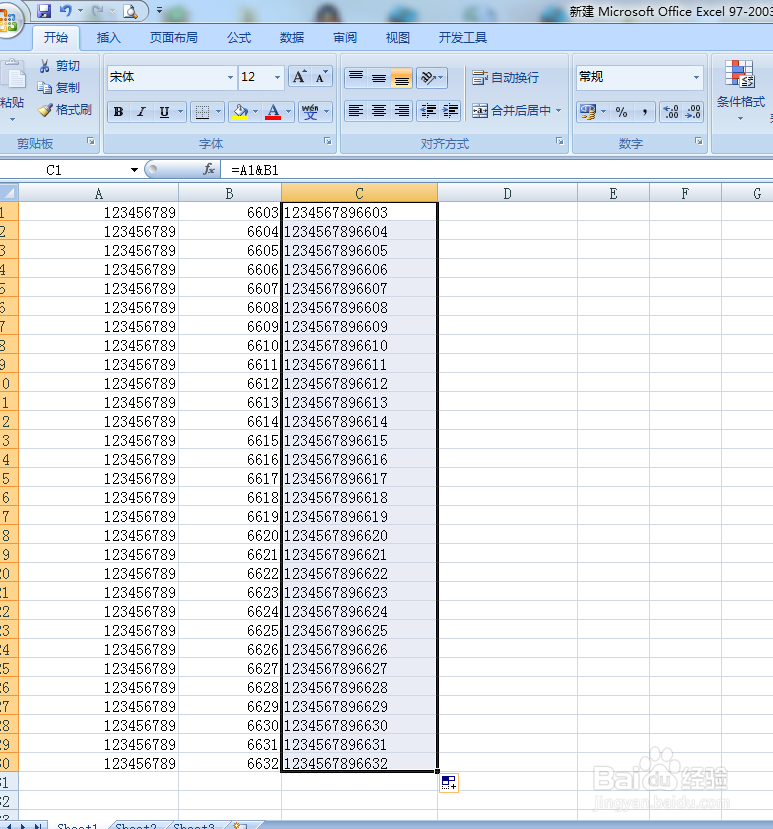Open 条件格式 conditional formatting

pyautogui.click(x=740, y=89)
